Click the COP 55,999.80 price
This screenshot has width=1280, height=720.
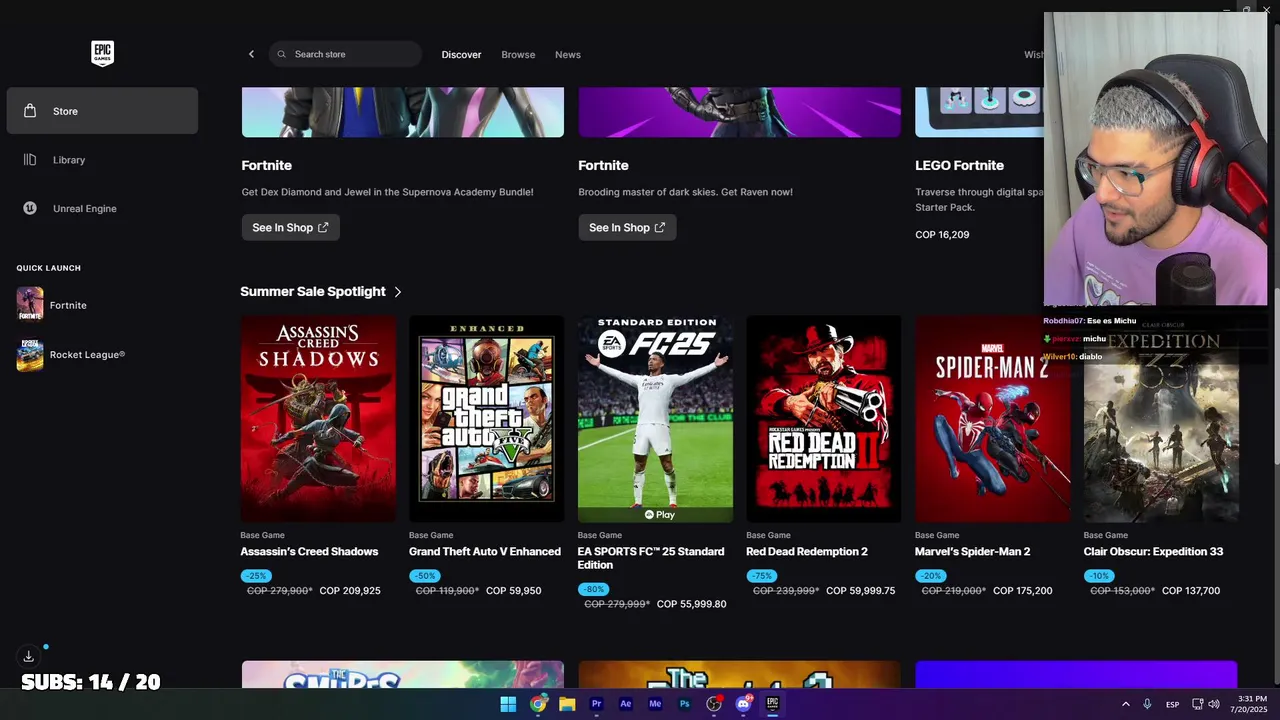pos(691,604)
